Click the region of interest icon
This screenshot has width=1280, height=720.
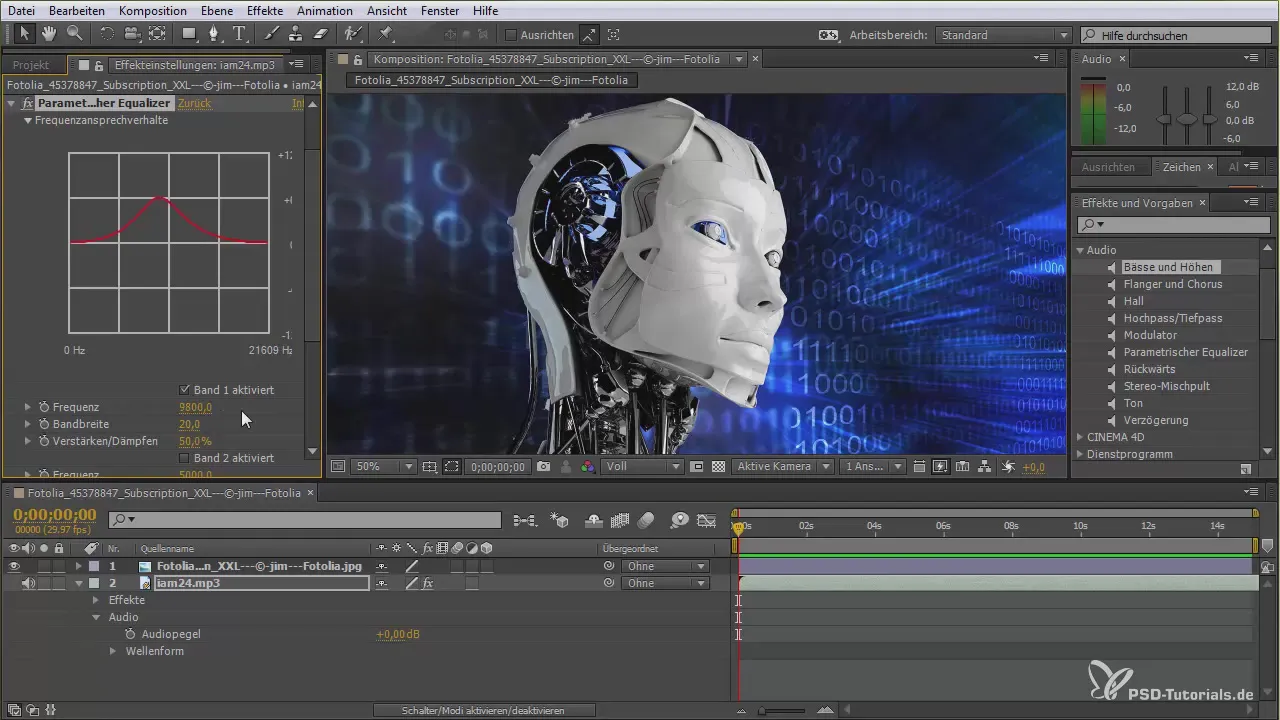click(452, 467)
